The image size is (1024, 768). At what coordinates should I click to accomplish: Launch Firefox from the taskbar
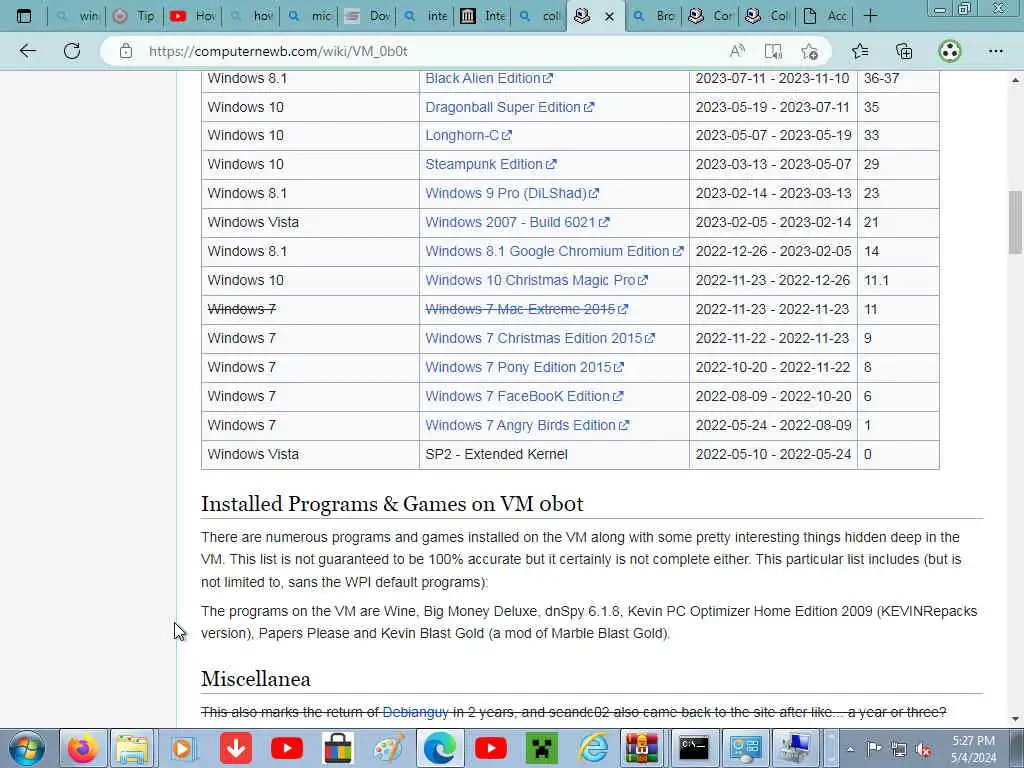(82, 748)
